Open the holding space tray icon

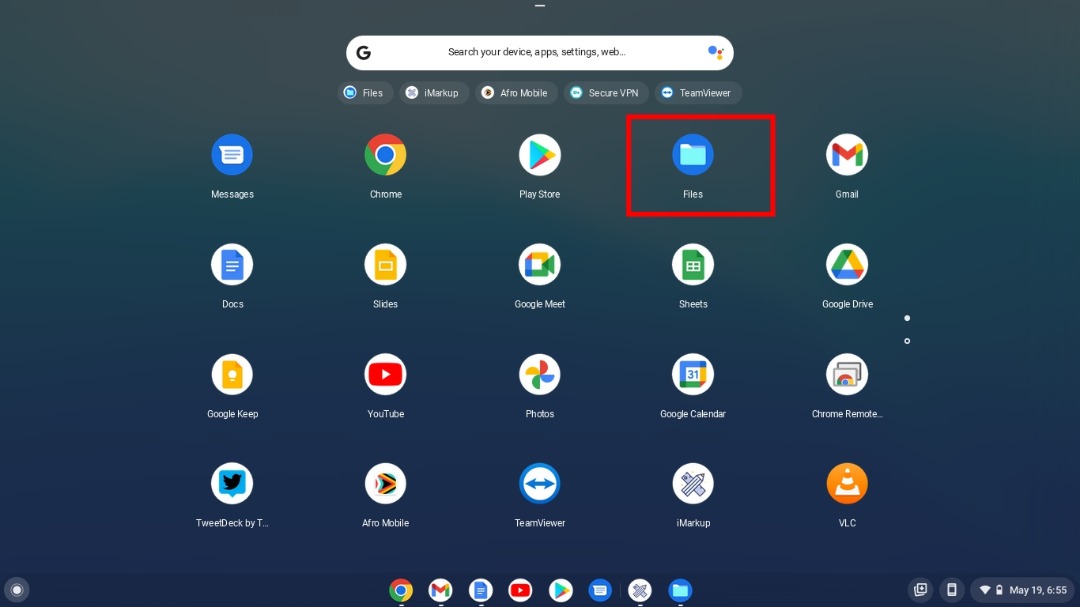[x=920, y=590]
